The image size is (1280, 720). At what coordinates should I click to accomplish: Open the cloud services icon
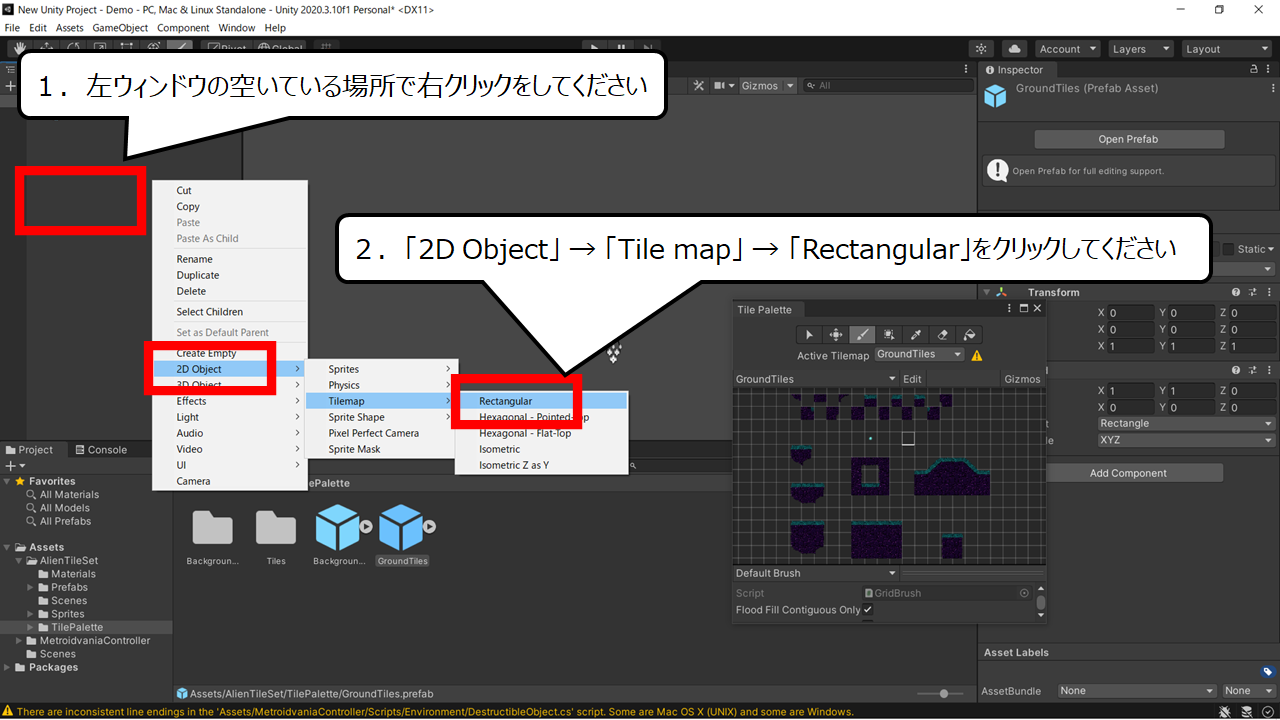(x=1014, y=49)
